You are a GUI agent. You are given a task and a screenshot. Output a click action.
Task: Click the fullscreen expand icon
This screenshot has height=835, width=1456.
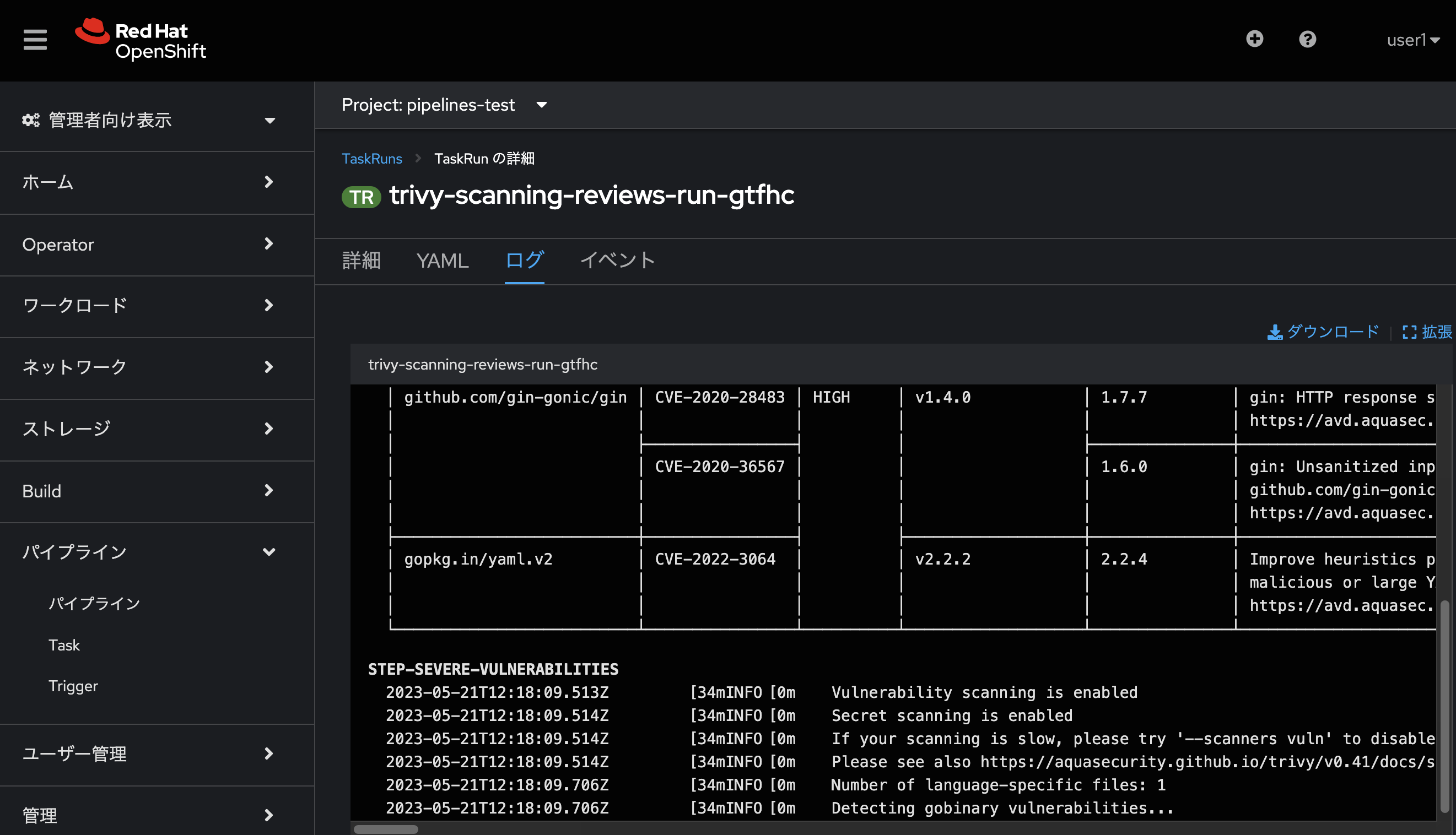1410,333
